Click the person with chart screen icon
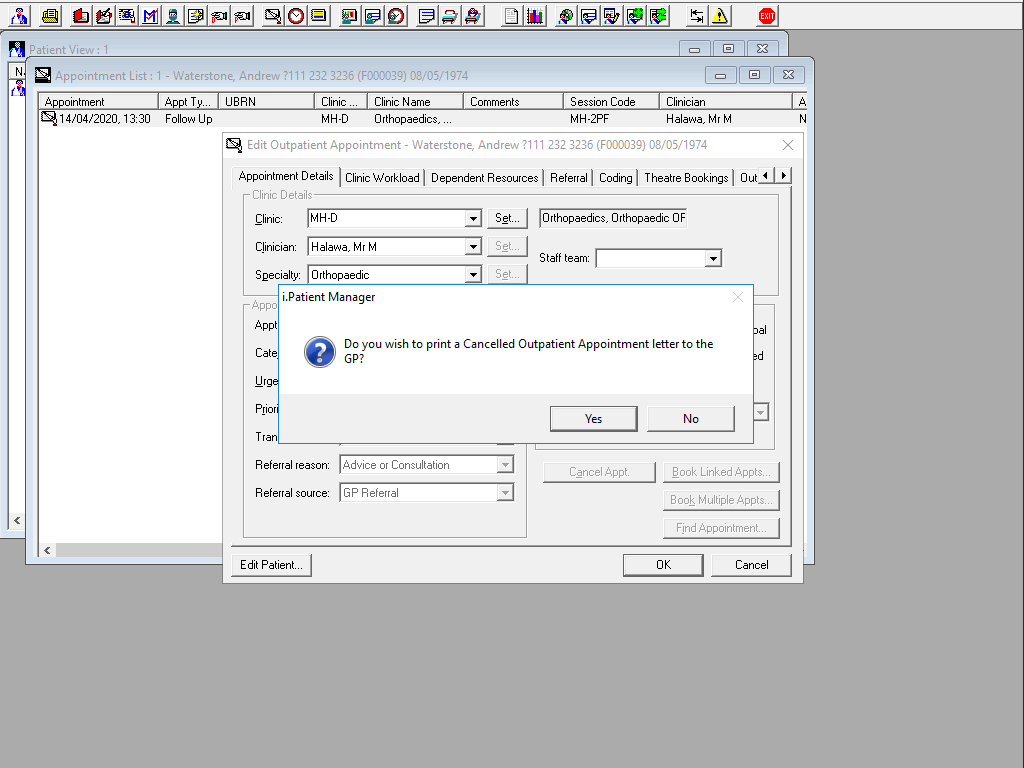This screenshot has width=1024, height=768. (349, 16)
